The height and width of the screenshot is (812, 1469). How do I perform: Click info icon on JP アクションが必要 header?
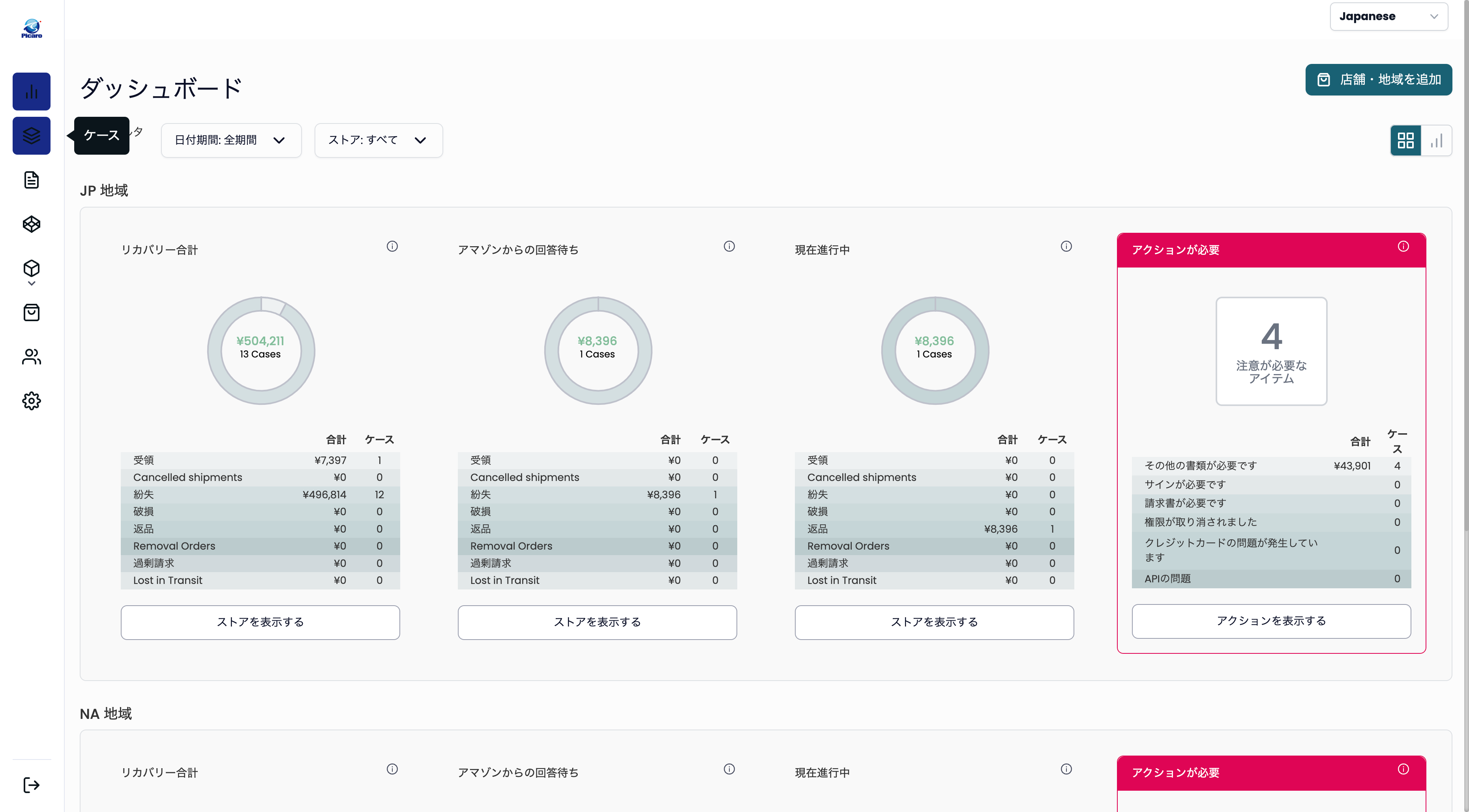(x=1403, y=246)
